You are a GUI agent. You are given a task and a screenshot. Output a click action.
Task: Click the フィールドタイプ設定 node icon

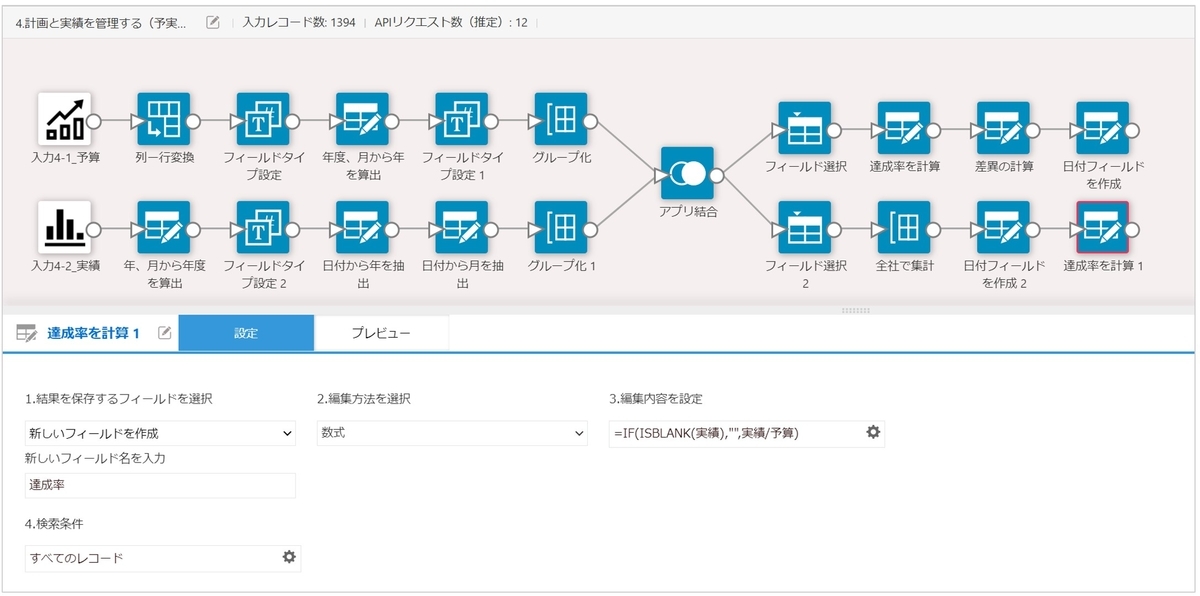click(x=263, y=120)
